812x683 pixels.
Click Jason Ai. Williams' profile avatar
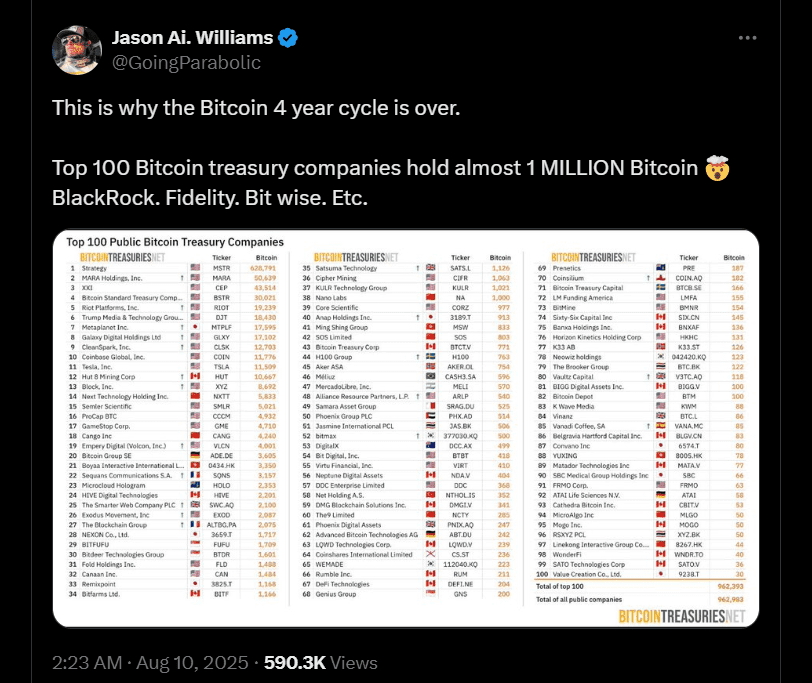coord(77,51)
